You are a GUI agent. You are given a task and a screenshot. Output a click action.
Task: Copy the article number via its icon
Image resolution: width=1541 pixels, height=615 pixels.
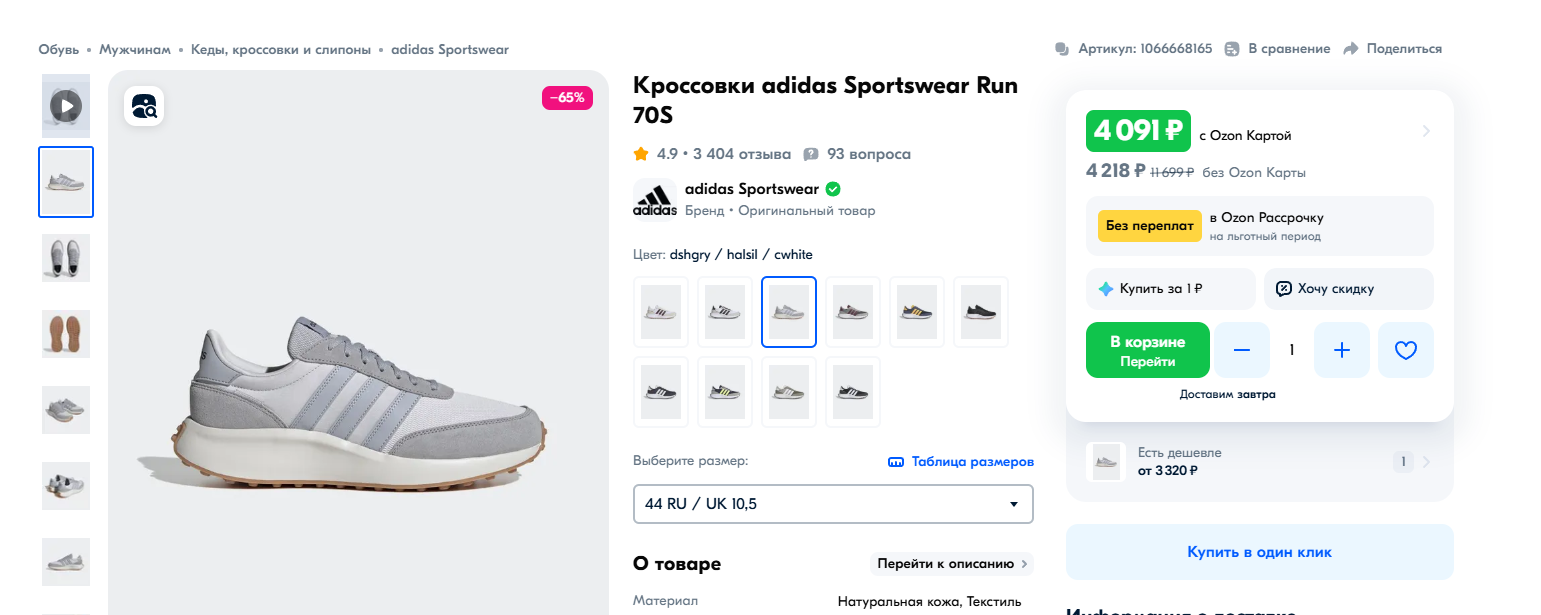point(1062,49)
